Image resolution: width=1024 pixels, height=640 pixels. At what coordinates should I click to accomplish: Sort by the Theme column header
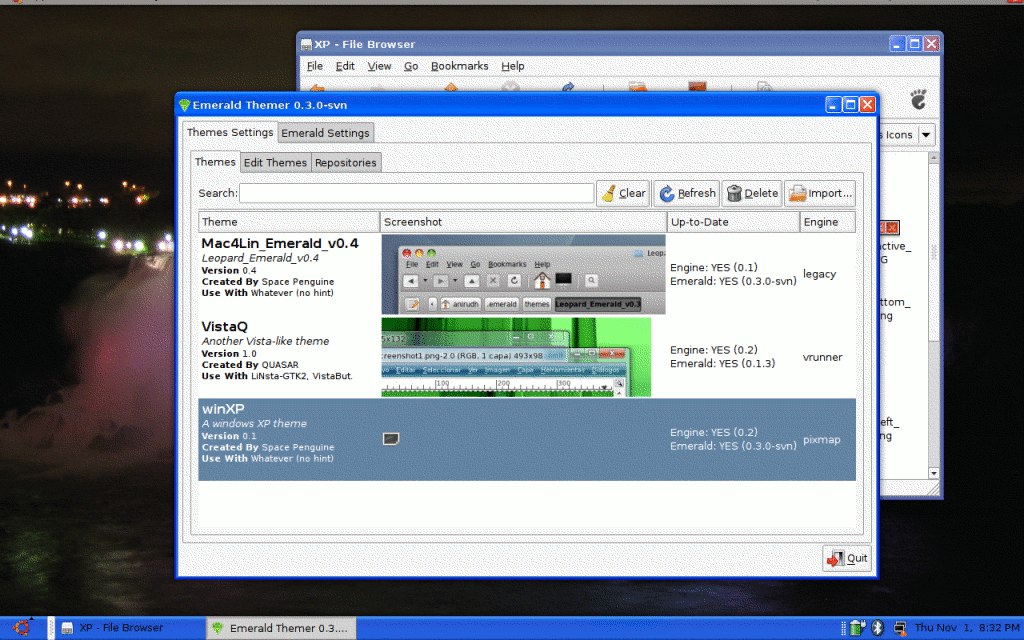pyautogui.click(x=289, y=222)
